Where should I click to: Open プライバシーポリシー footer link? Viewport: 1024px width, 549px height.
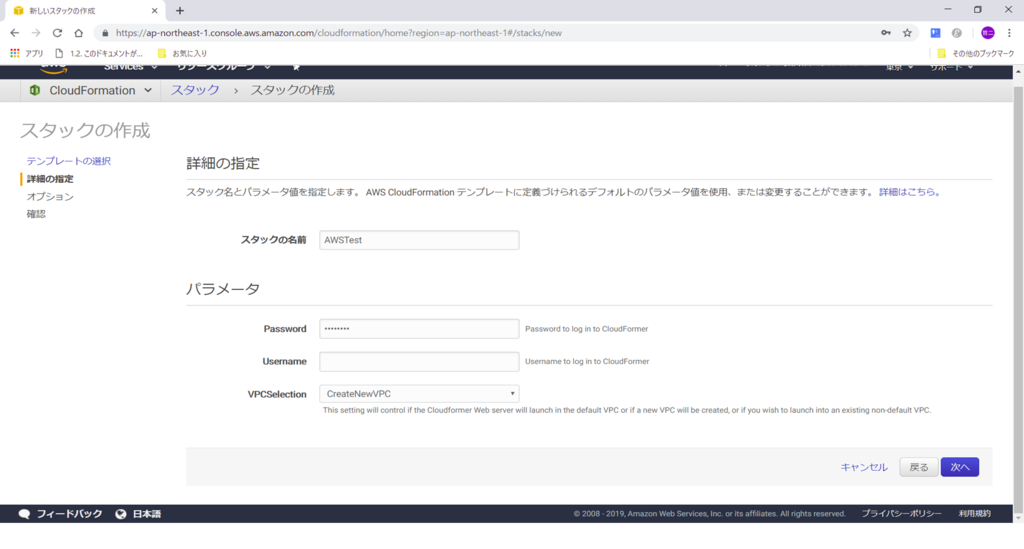(x=901, y=514)
